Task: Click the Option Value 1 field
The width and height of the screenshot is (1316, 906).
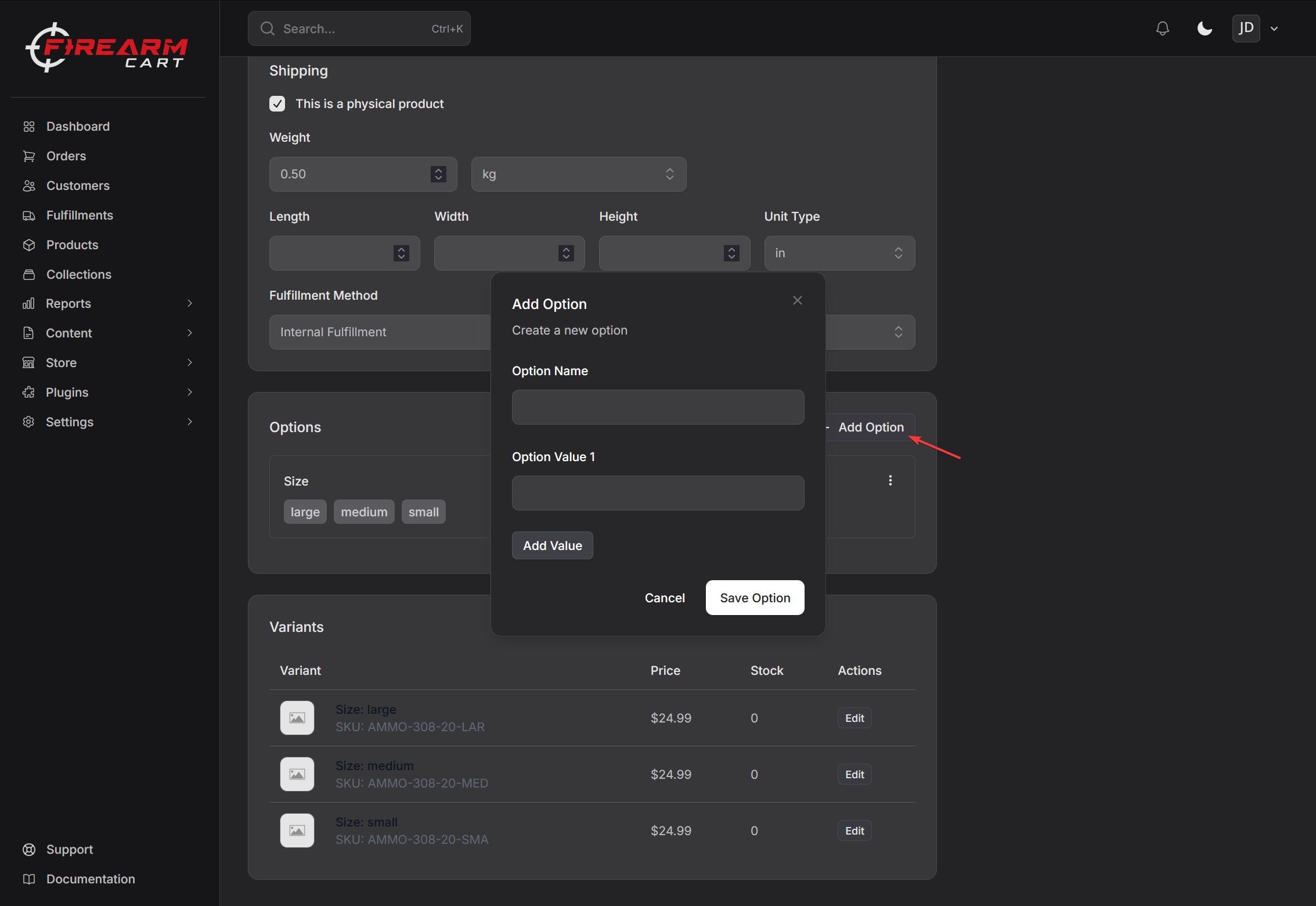Action: [x=658, y=493]
